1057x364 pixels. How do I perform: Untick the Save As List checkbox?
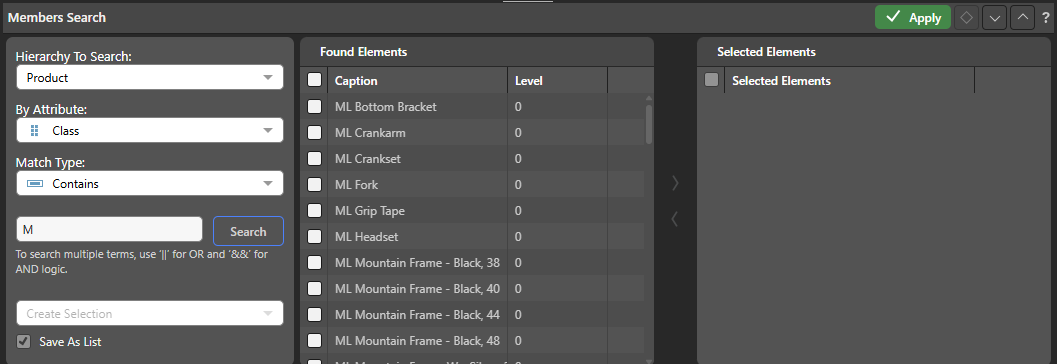[24, 341]
